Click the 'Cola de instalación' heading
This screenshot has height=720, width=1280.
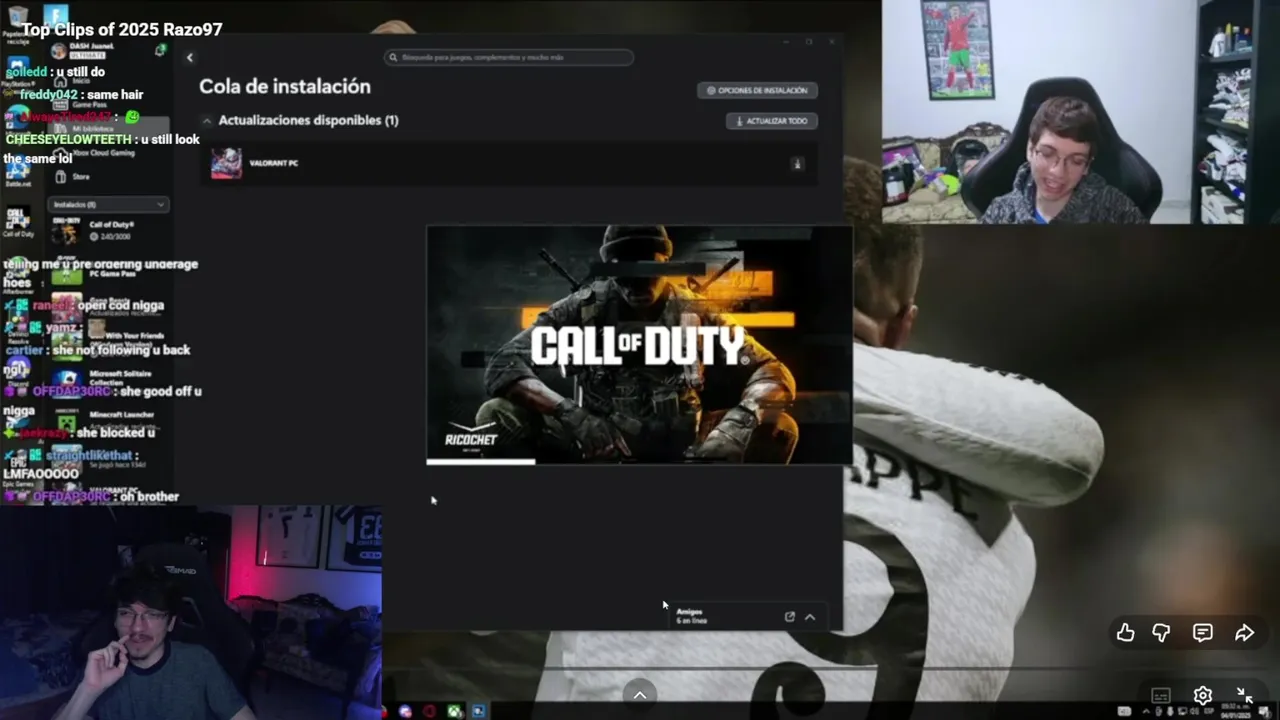(285, 87)
